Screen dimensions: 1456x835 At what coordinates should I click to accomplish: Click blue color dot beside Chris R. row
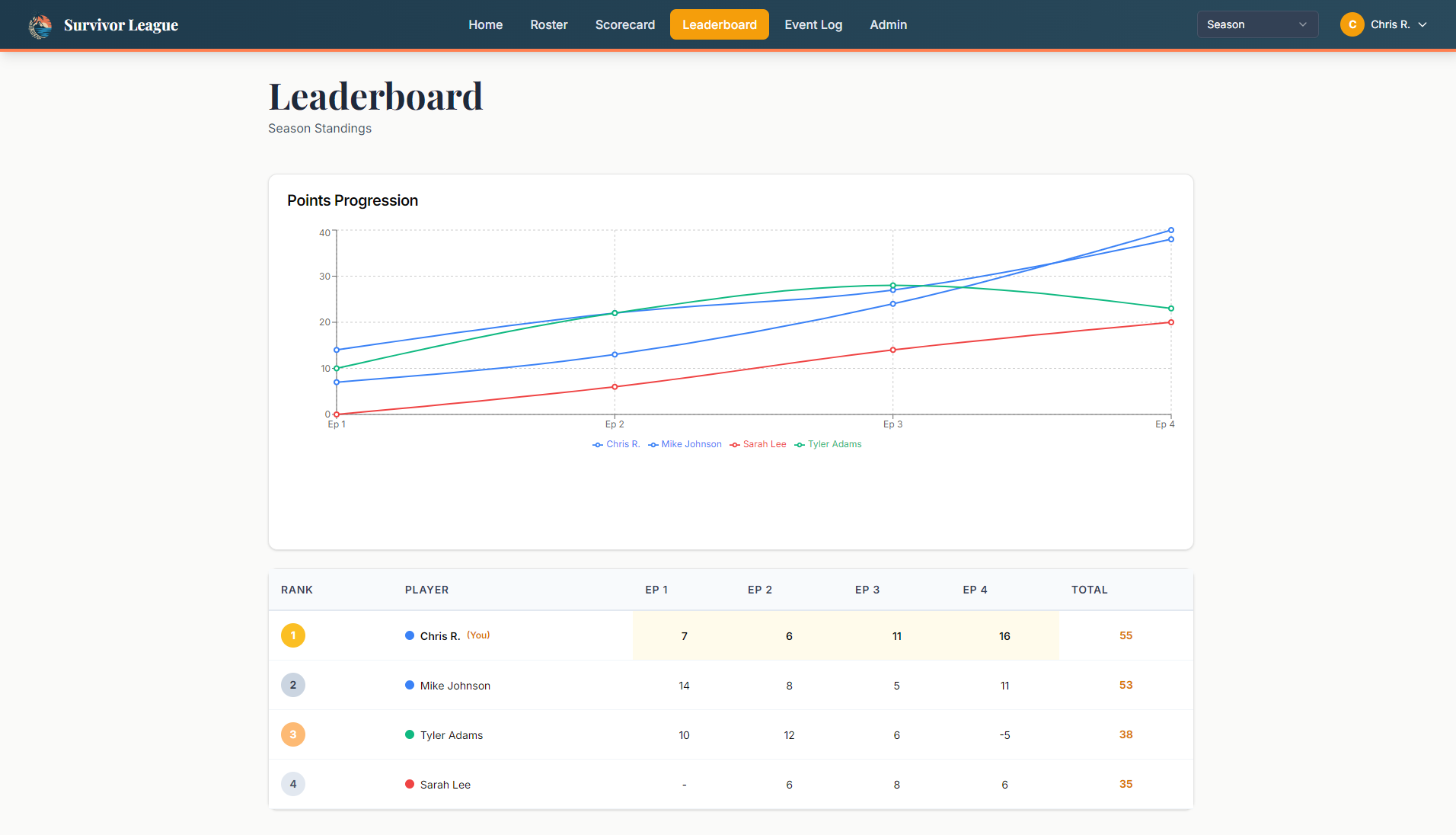410,635
